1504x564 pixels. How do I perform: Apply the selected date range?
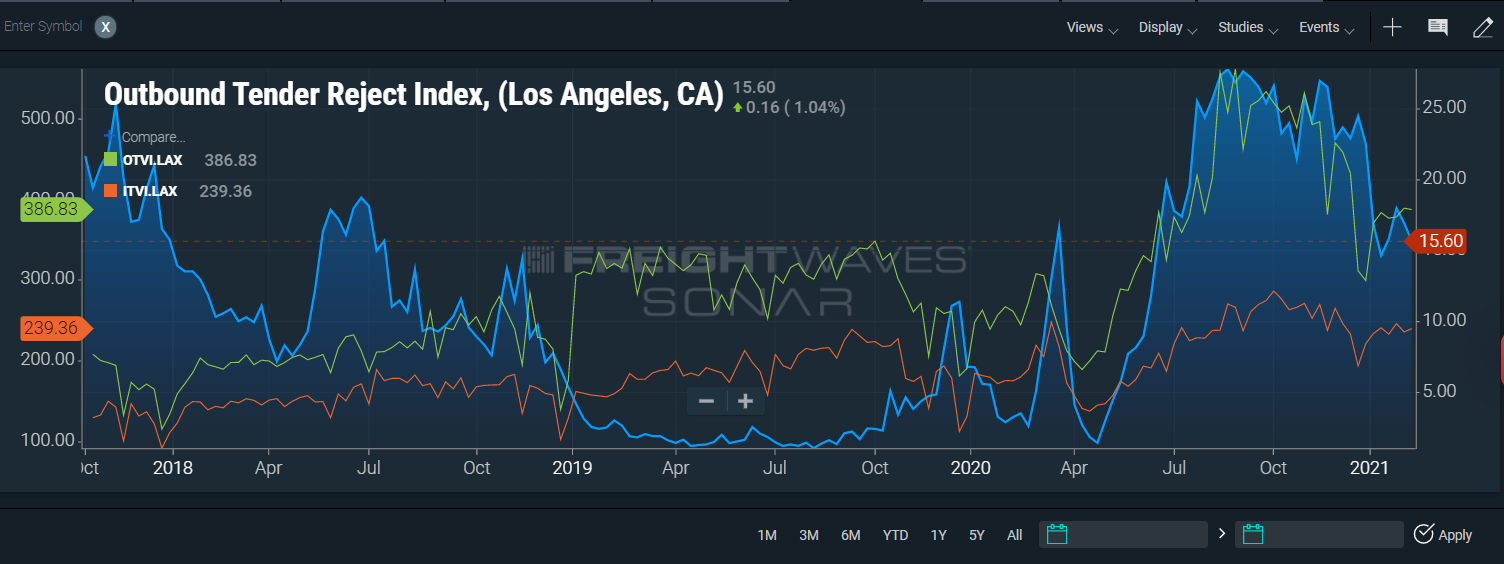(1442, 534)
